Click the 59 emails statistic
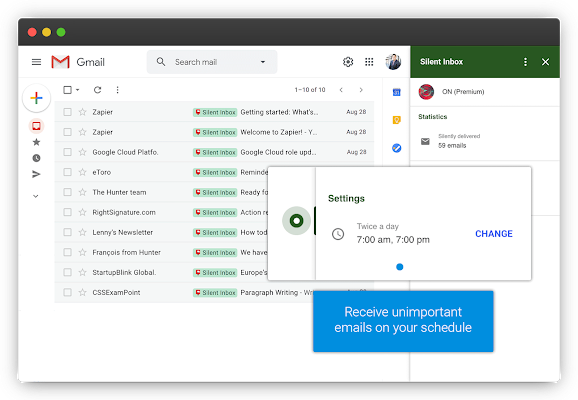The image size is (578, 400). click(x=452, y=146)
